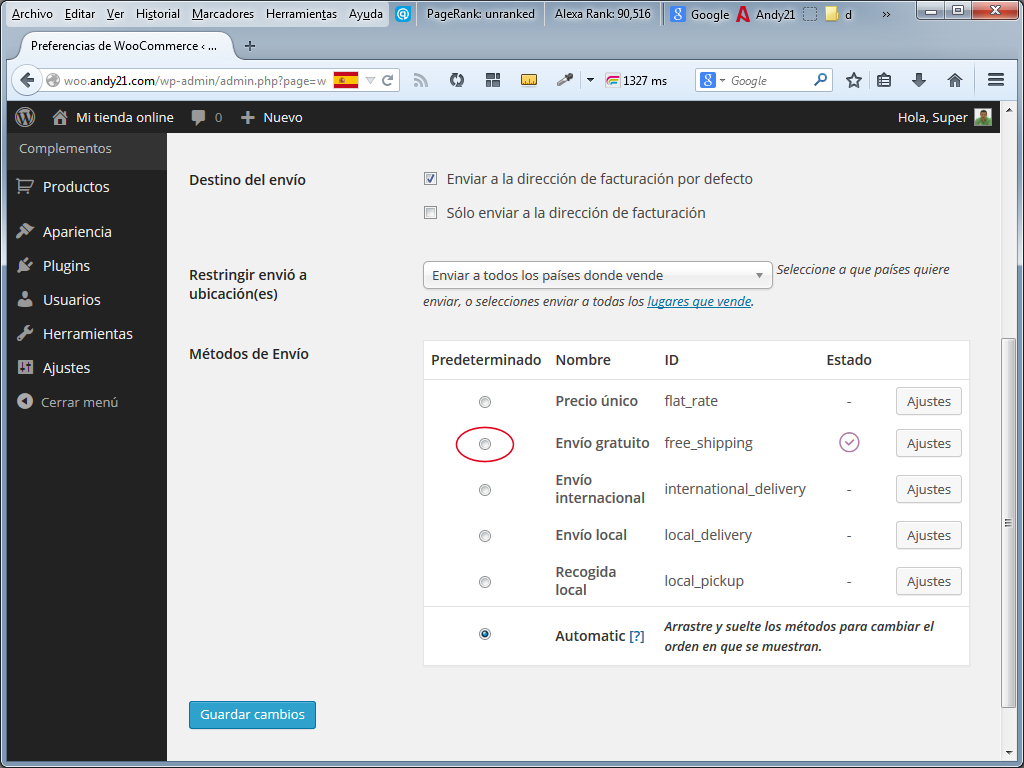The width and height of the screenshot is (1024, 768).
Task: Click the URL address field
Action: [x=196, y=80]
